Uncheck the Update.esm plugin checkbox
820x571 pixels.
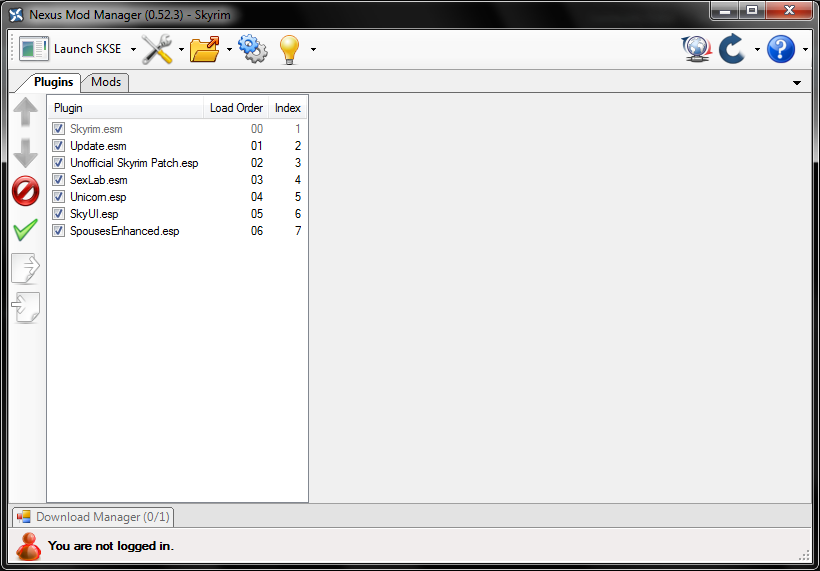(58, 145)
